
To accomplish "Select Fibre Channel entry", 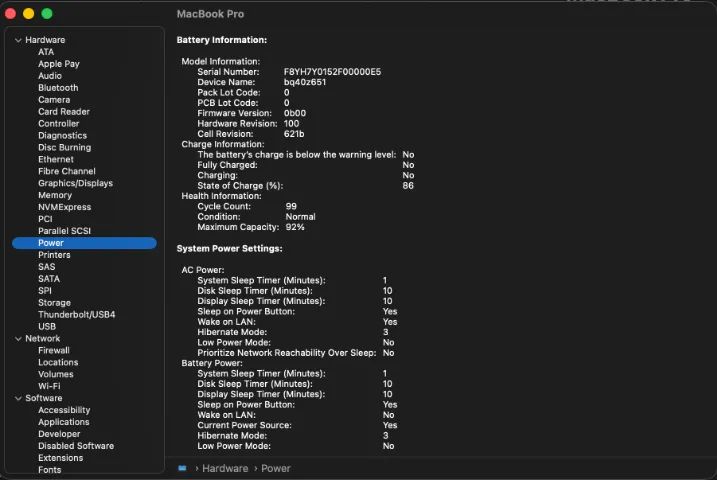I will 67,171.
